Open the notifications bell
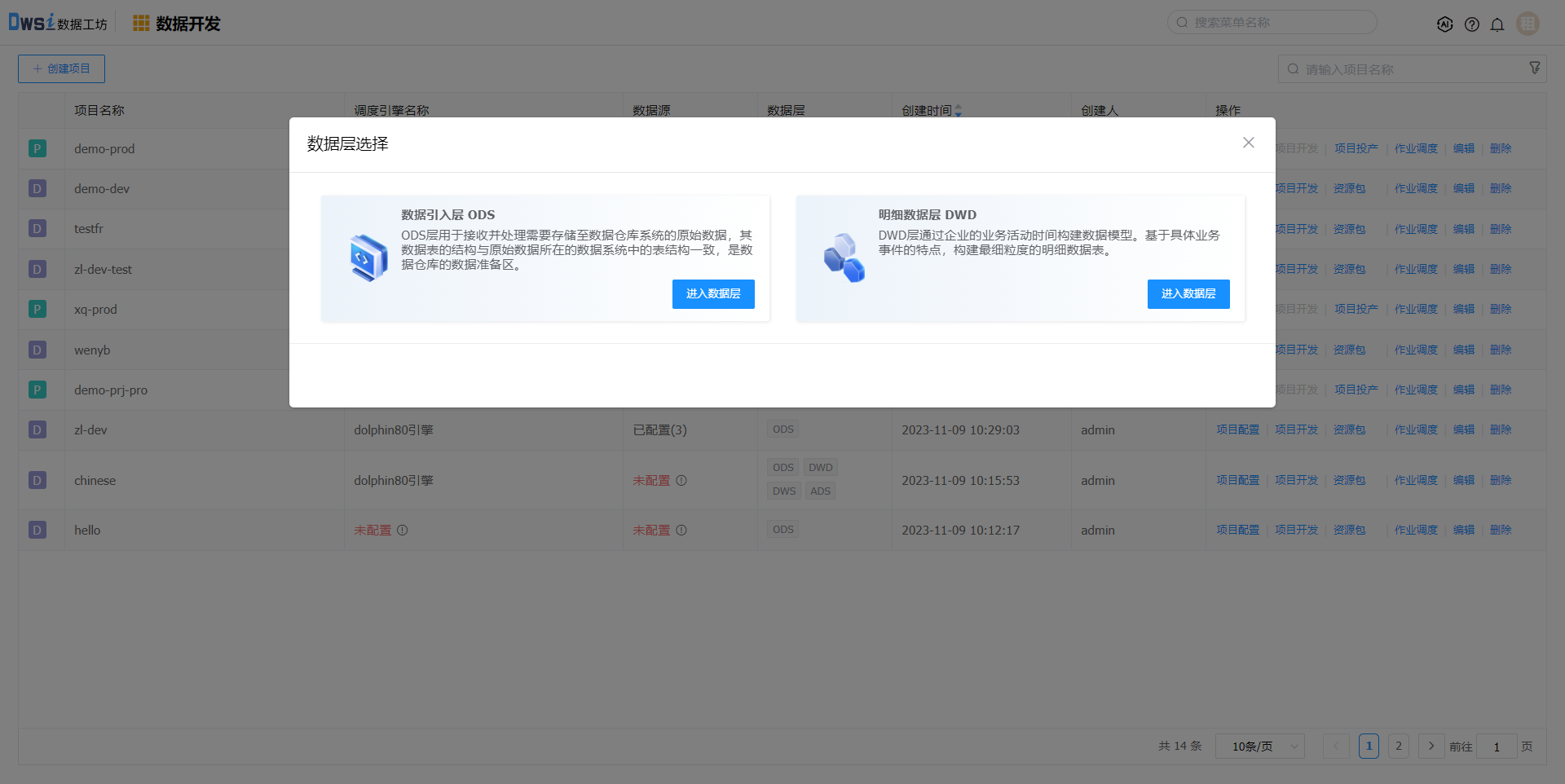The width and height of the screenshot is (1565, 784). pos(1497,24)
